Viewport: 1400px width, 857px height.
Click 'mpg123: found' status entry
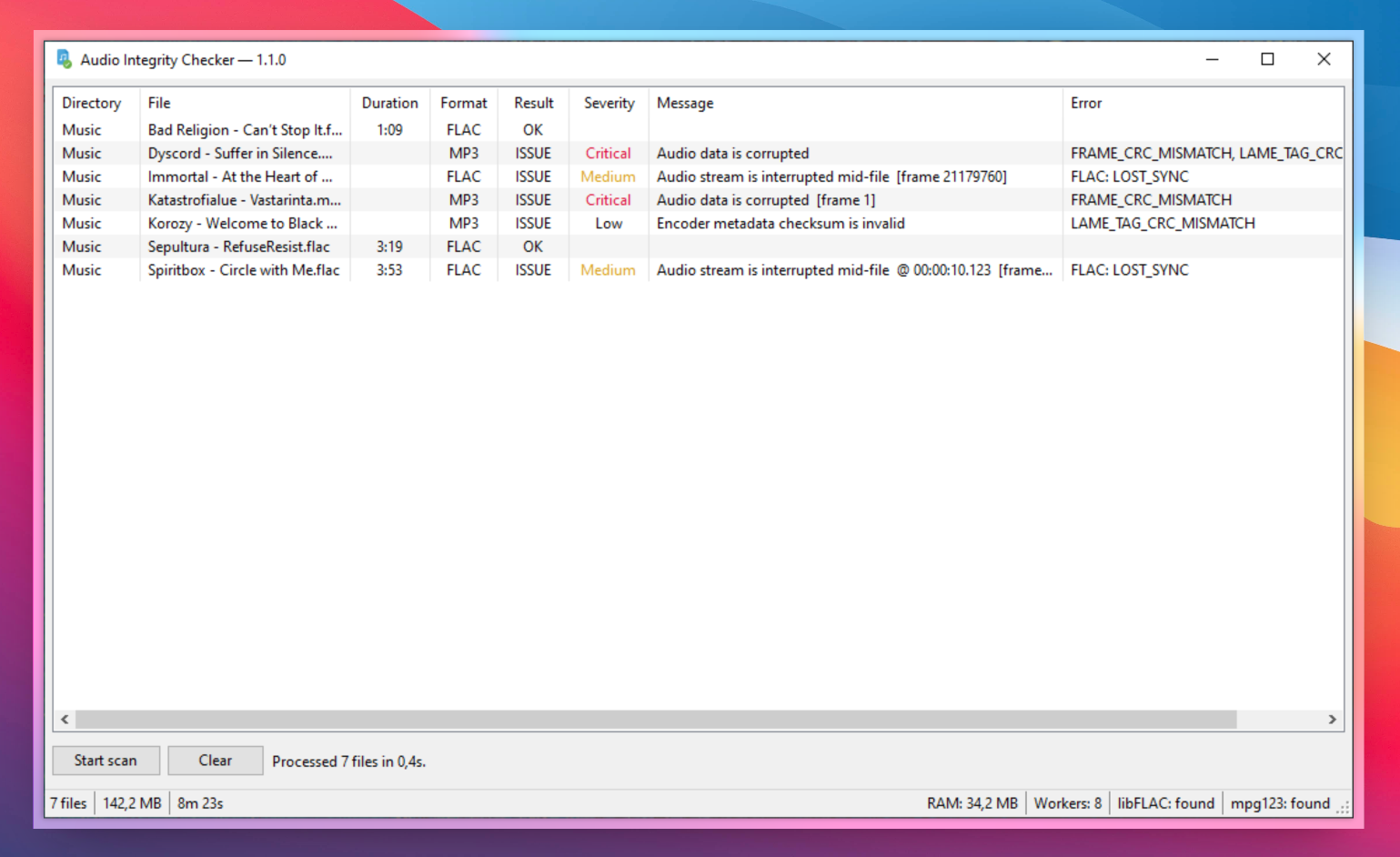click(x=1280, y=803)
